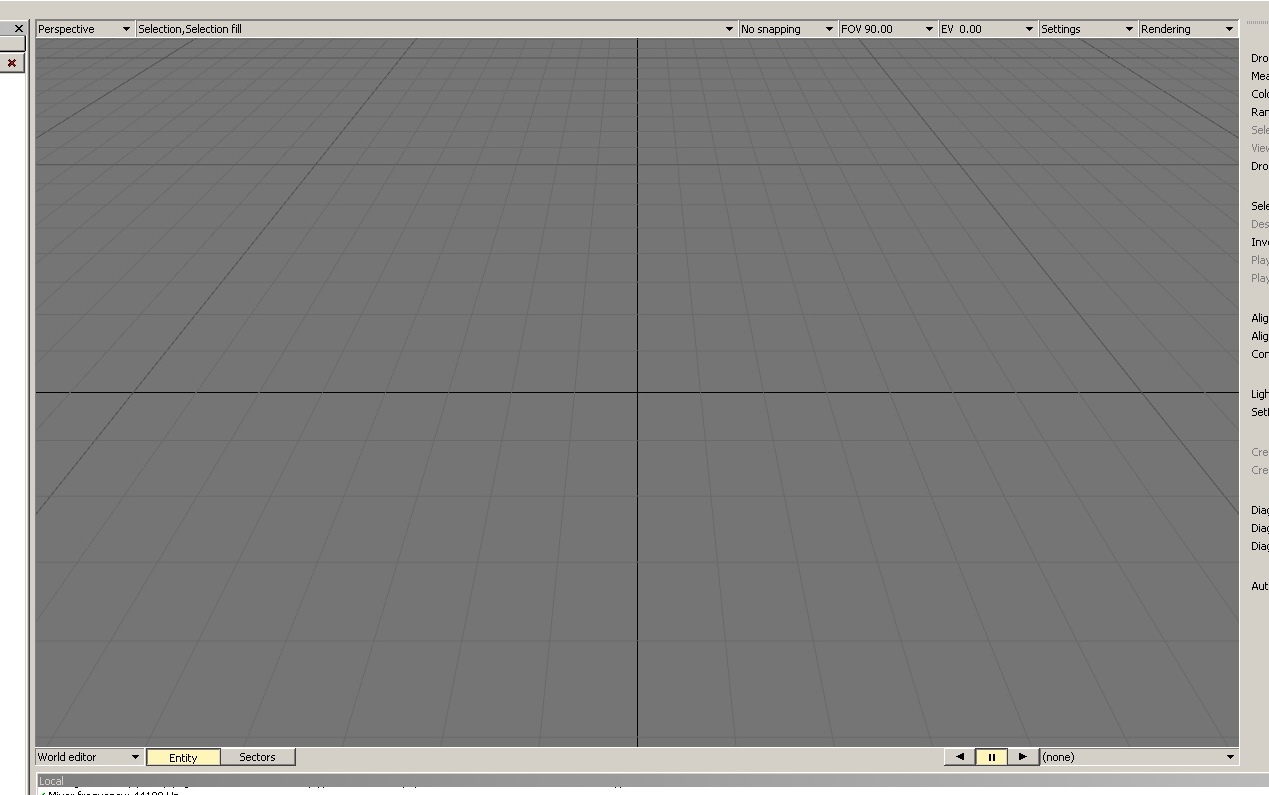The height and width of the screenshot is (795, 1269).
Task: Open the Perspective view mode dropdown
Action: click(85, 29)
